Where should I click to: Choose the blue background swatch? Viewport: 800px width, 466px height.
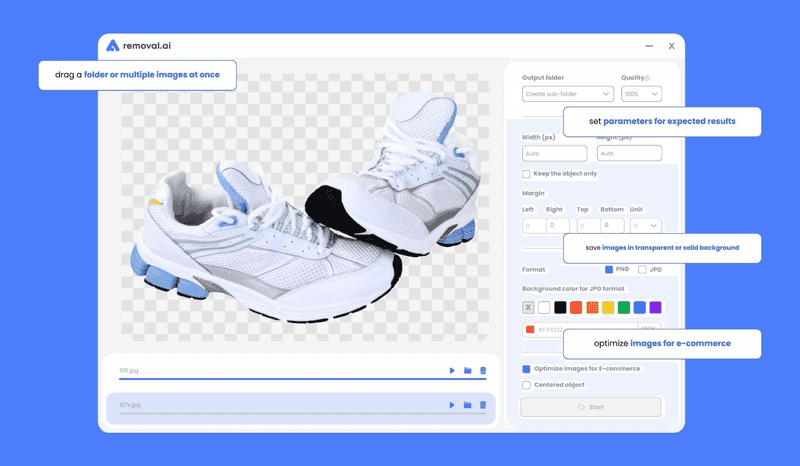640,307
